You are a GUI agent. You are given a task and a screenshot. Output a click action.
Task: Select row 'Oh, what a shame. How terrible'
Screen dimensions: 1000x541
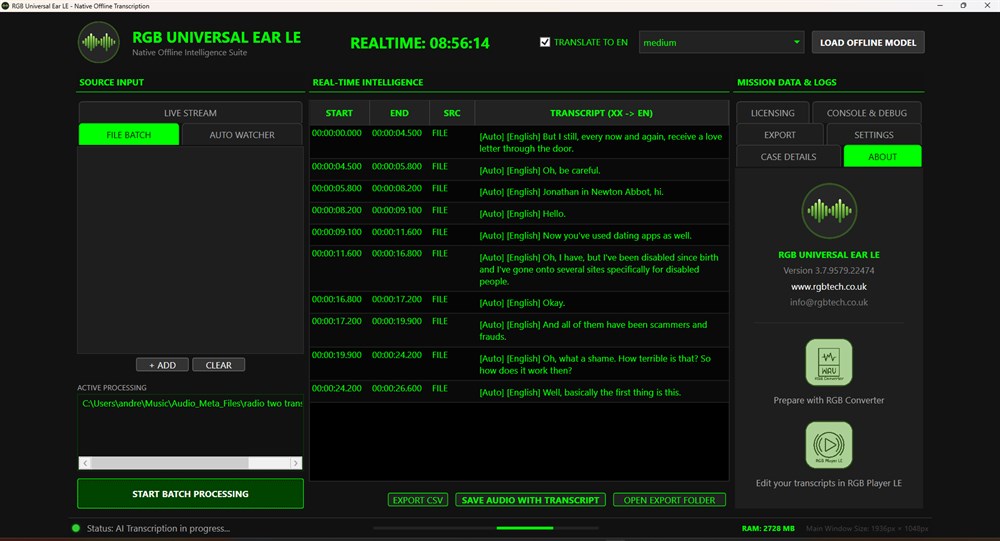[x=519, y=364]
